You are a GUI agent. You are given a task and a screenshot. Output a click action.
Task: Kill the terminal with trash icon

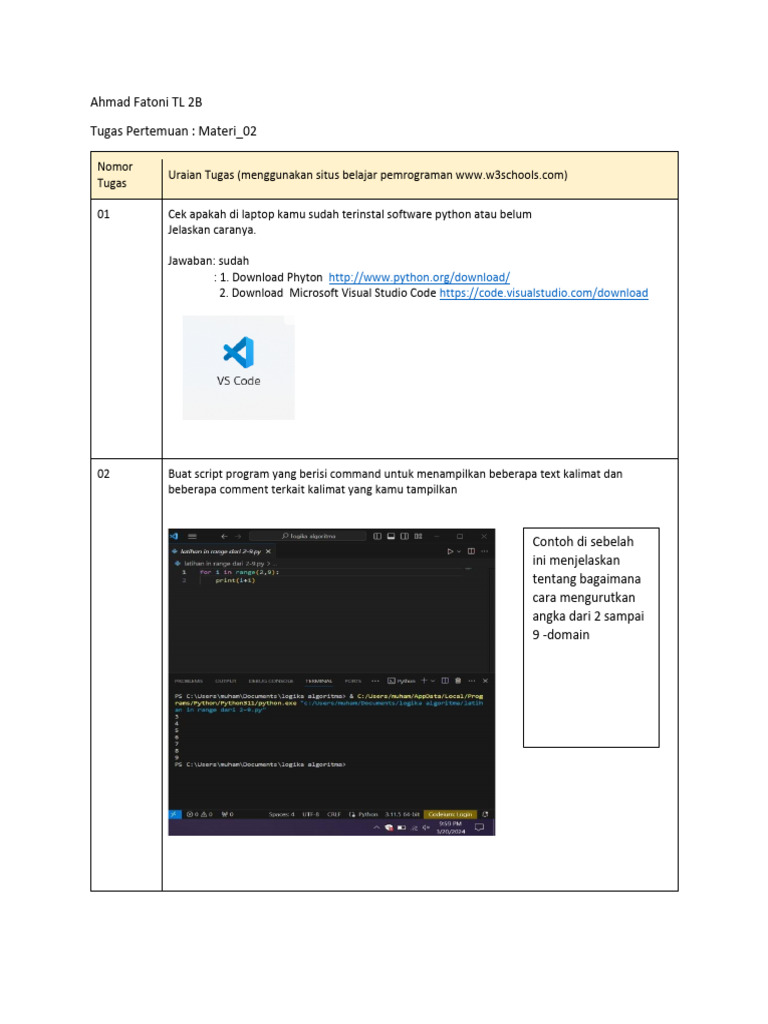click(x=458, y=681)
